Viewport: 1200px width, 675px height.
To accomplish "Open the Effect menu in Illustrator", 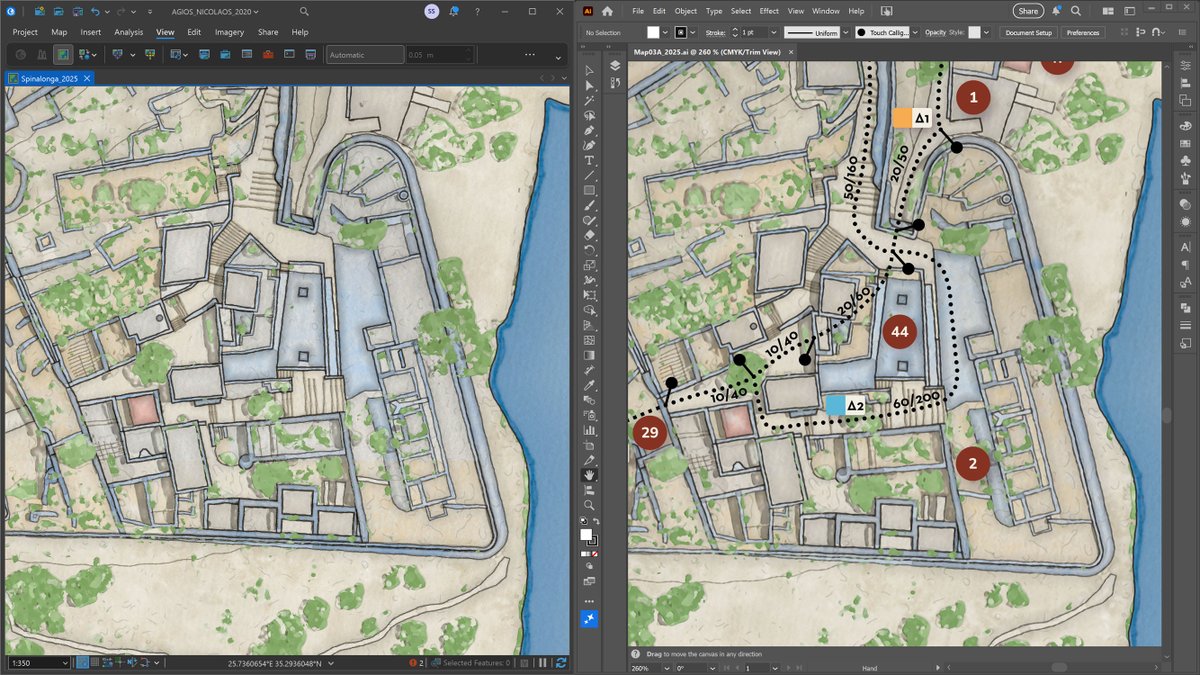I will pyautogui.click(x=767, y=11).
